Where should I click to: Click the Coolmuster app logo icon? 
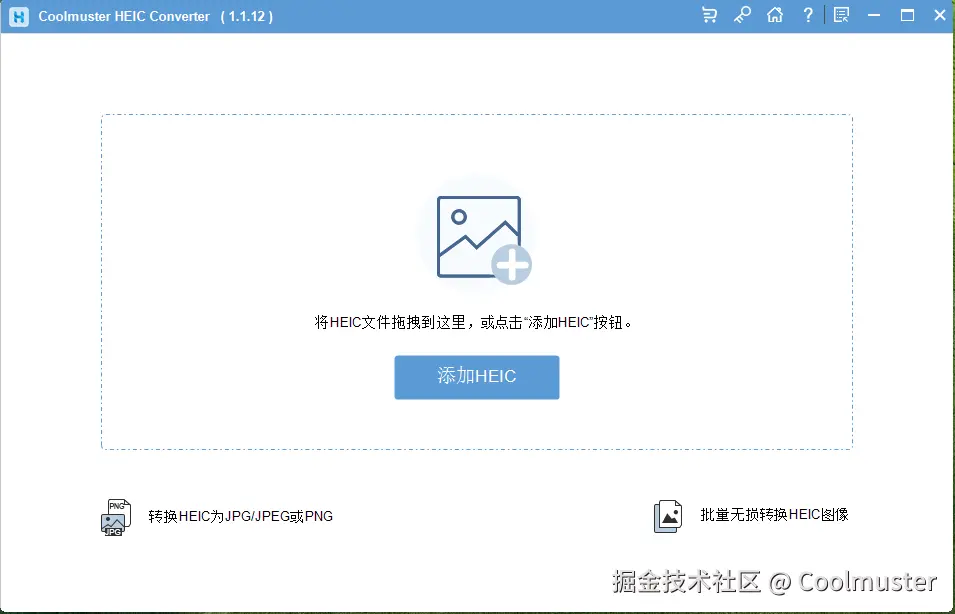point(17,15)
